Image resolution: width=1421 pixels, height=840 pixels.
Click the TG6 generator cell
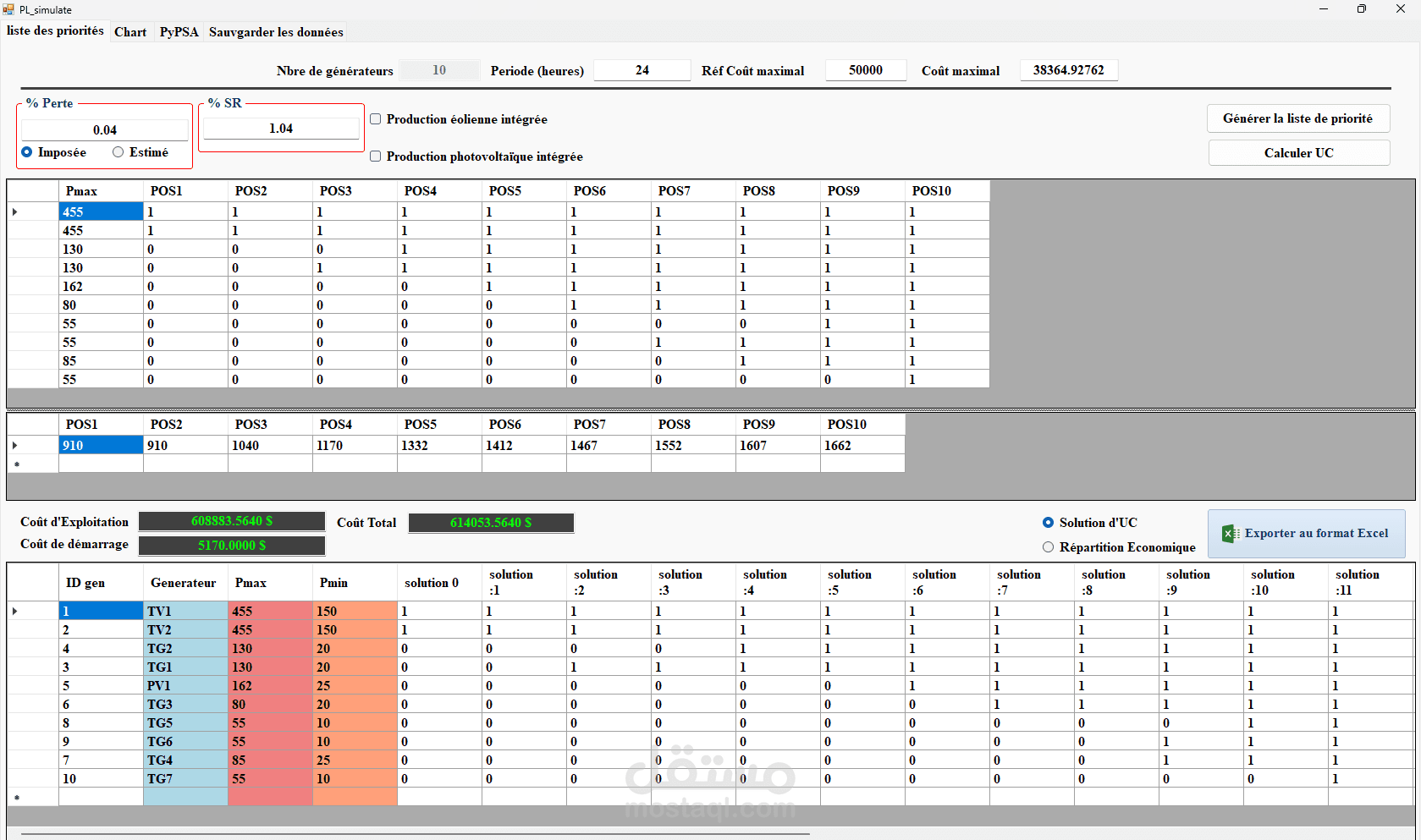185,742
